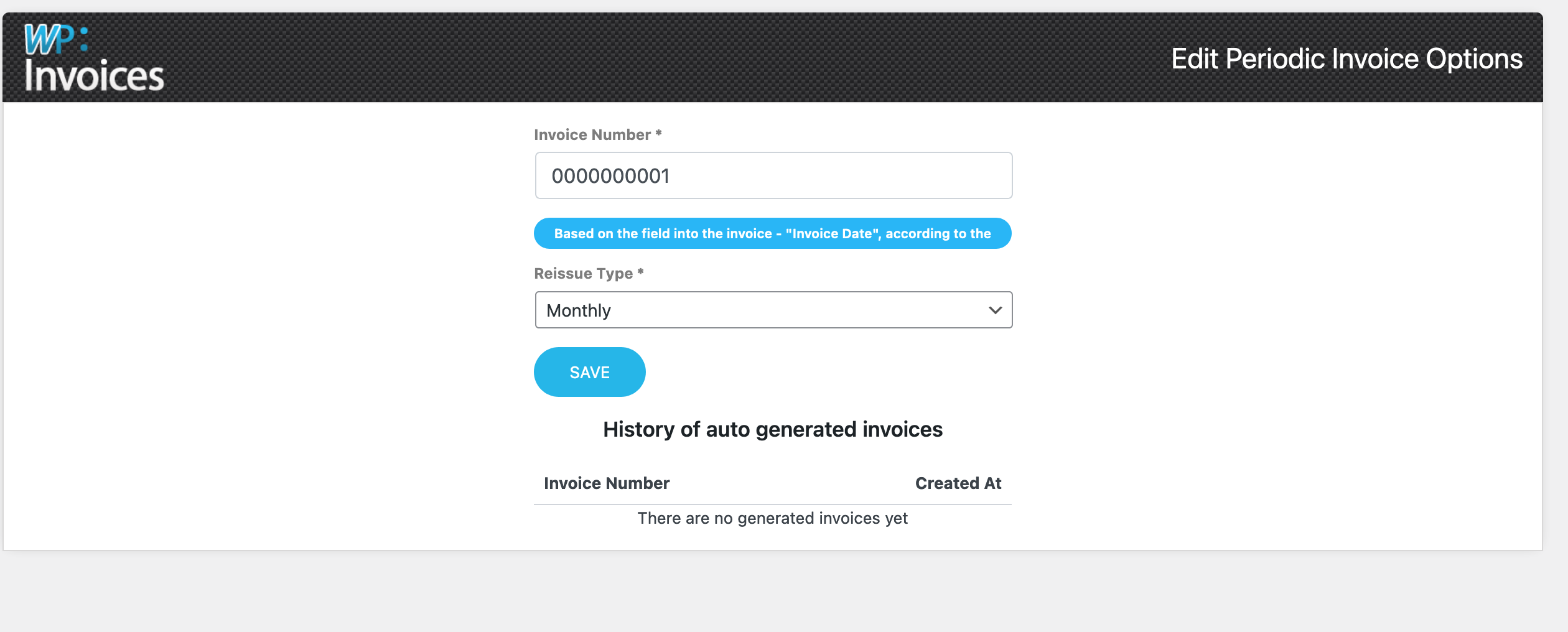
Task: Click the dark header bar background
Action: coord(622,57)
